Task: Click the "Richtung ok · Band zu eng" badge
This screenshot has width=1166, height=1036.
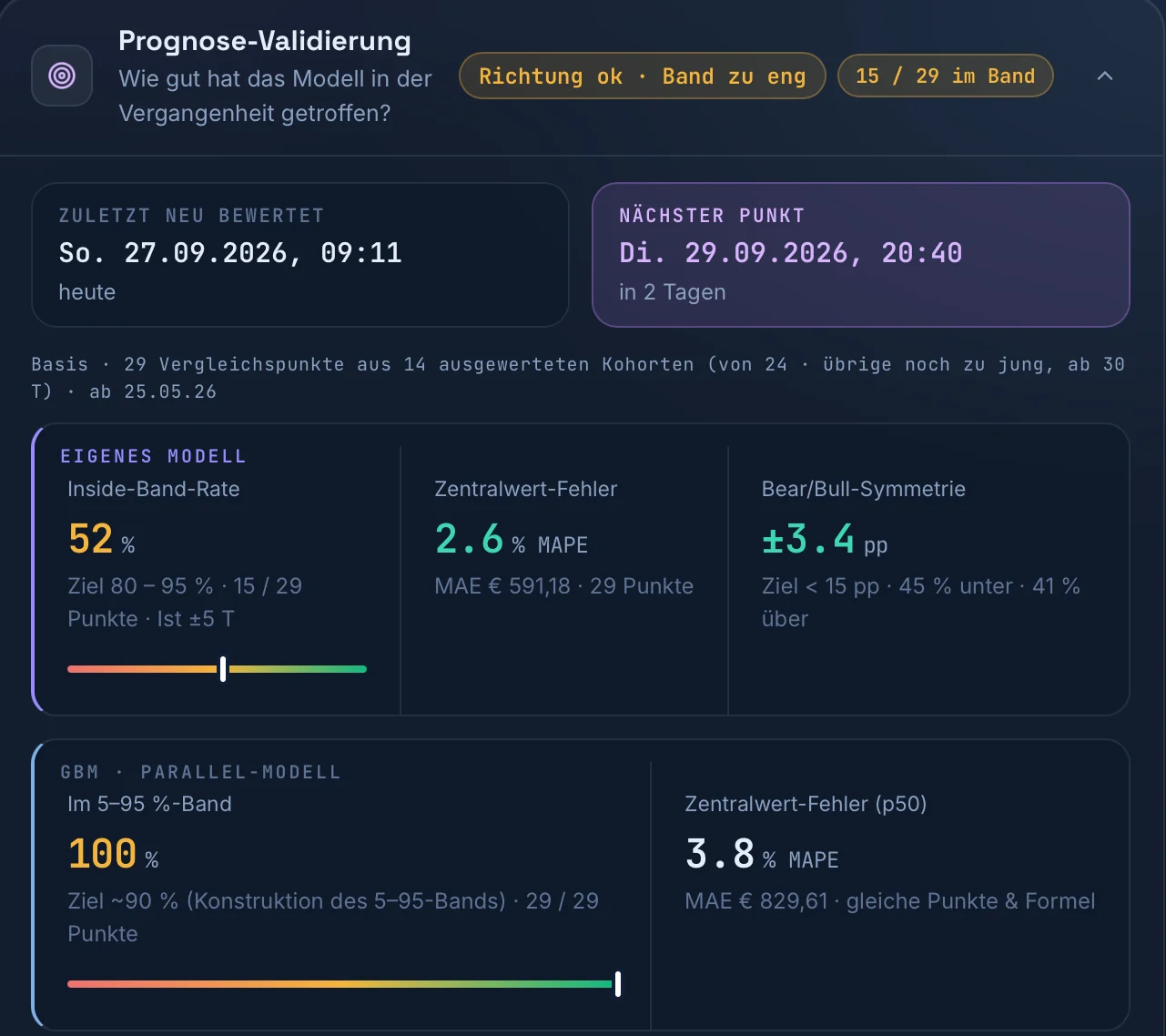Action: (x=643, y=76)
